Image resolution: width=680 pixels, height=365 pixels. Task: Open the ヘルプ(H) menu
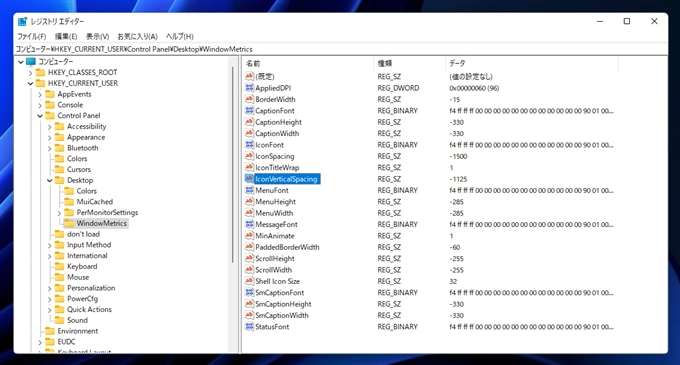(180, 36)
